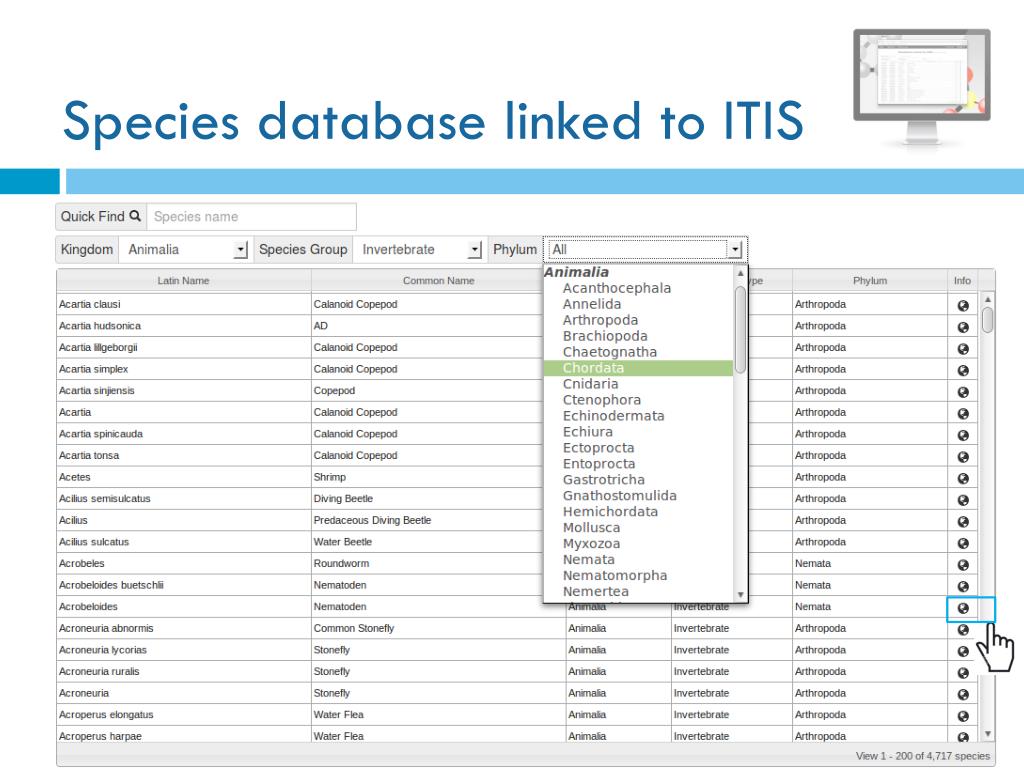Click the phylum list scrollbar down arrow
Screen dimensions: 1024x768
click(x=741, y=594)
